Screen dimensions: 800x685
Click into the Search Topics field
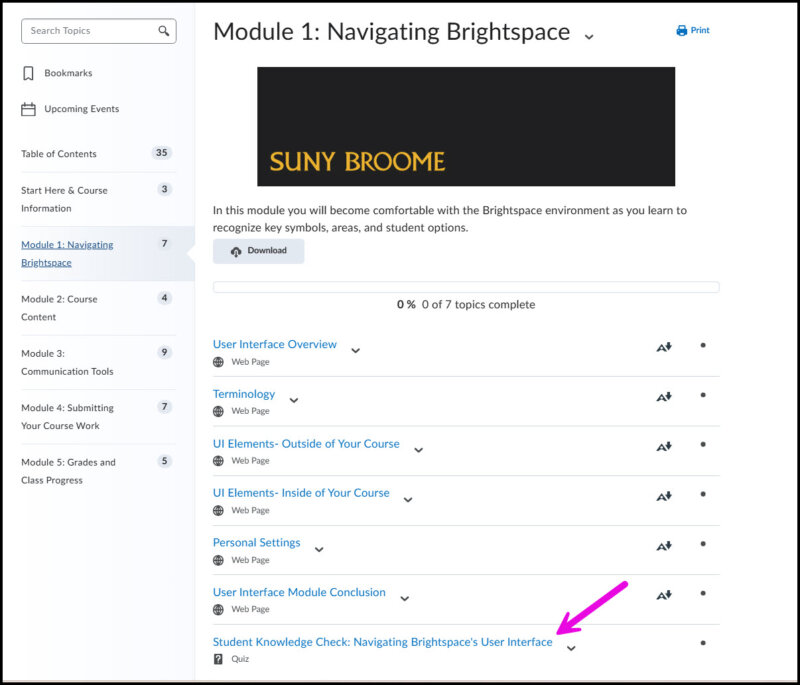point(88,31)
